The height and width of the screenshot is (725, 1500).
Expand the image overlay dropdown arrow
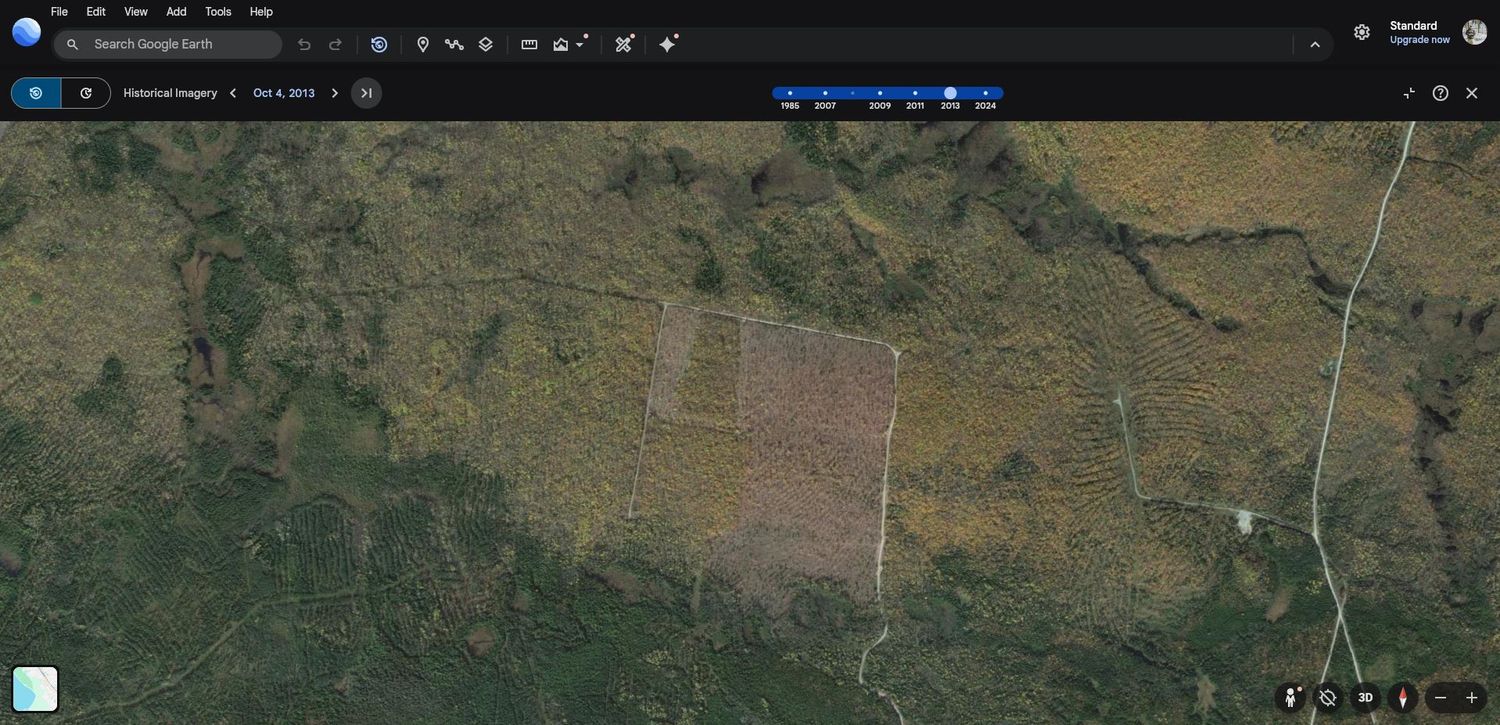pos(579,45)
